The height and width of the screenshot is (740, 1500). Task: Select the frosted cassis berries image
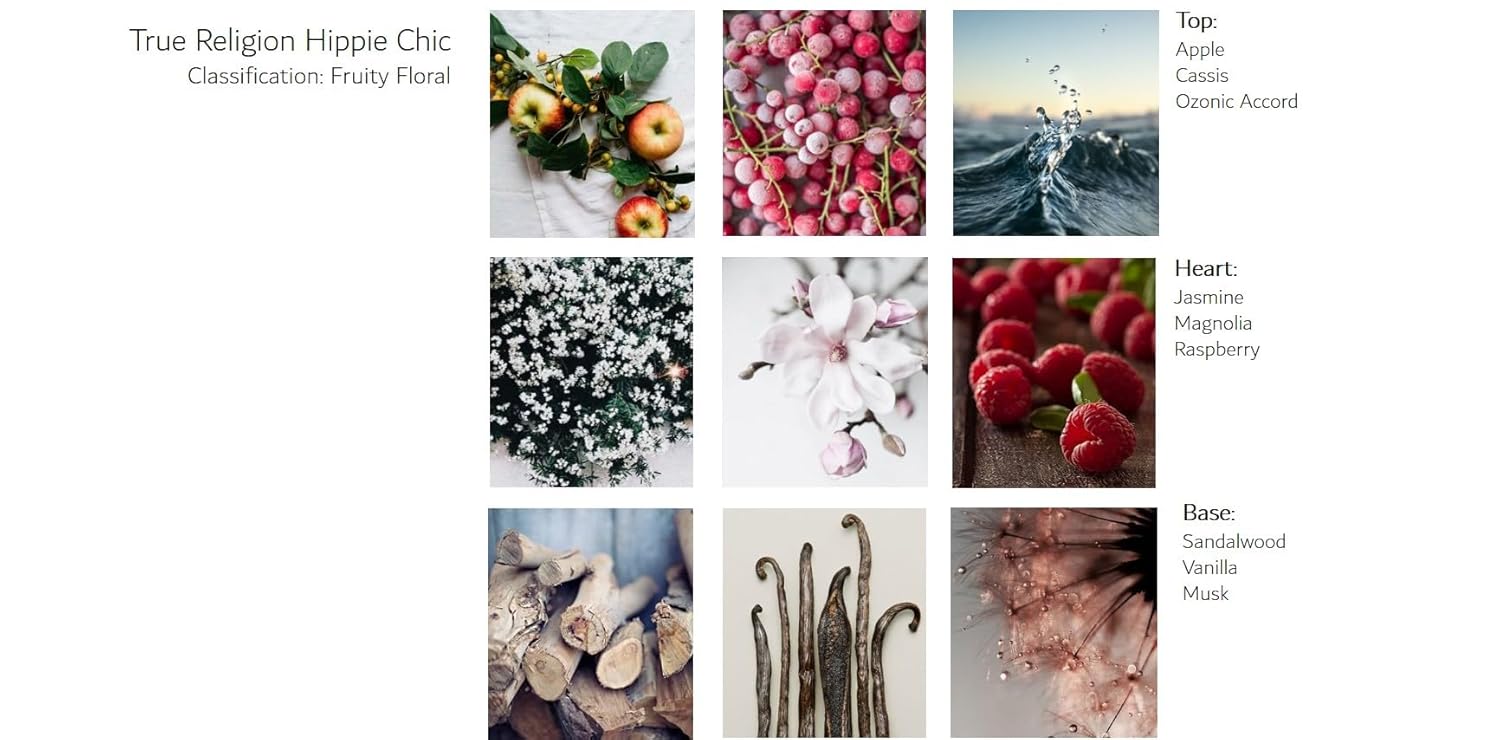(x=824, y=123)
